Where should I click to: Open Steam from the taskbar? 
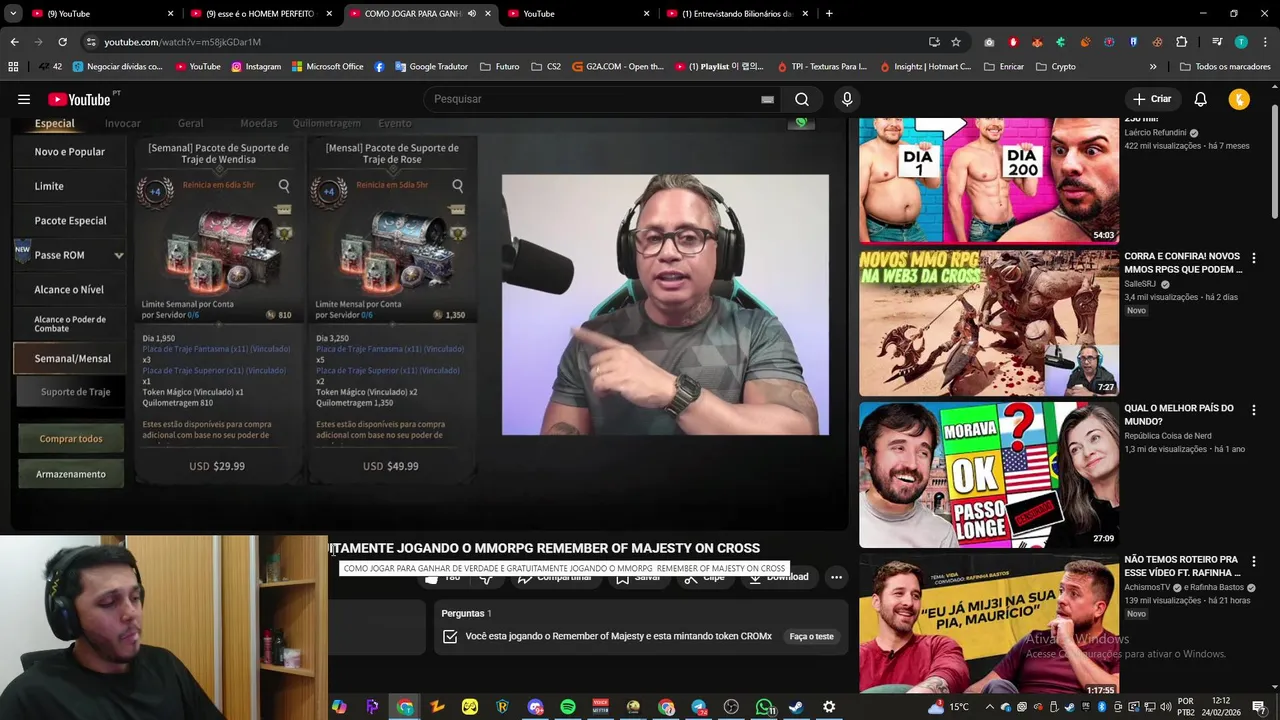pyautogui.click(x=796, y=707)
